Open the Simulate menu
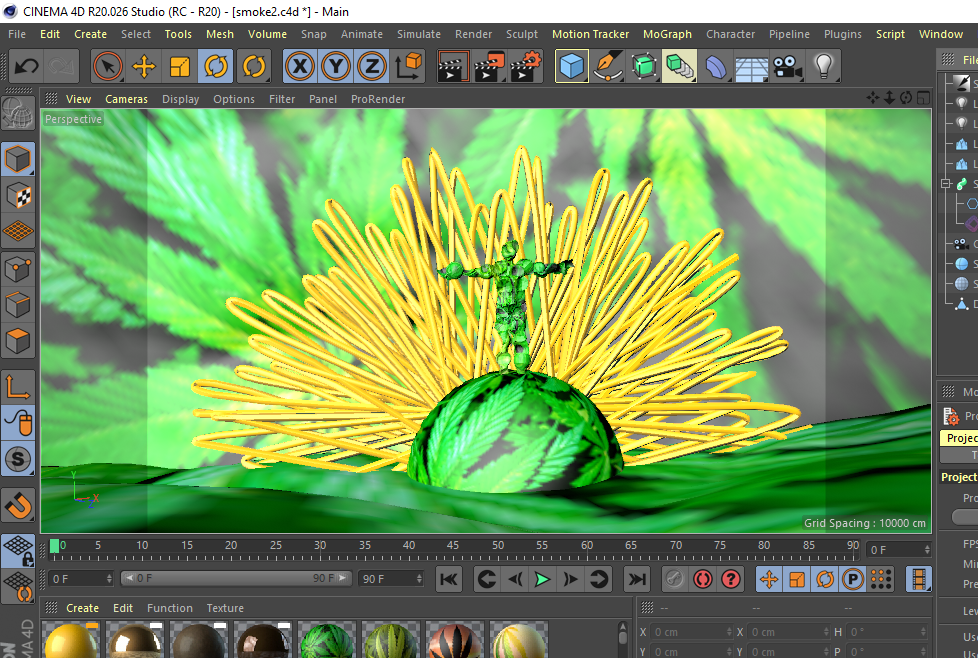Image resolution: width=978 pixels, height=658 pixels. point(419,34)
